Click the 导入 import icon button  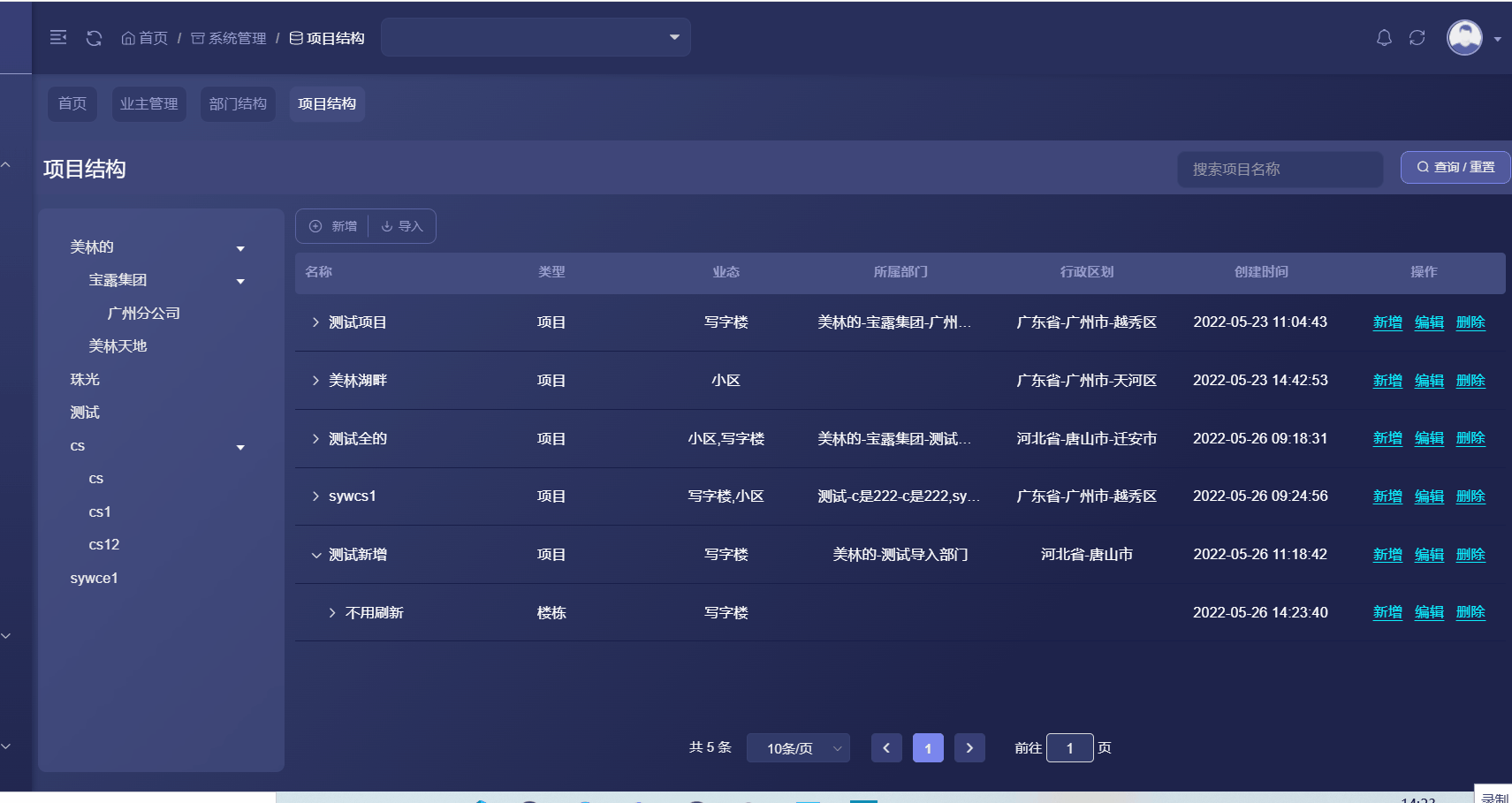coord(389,225)
